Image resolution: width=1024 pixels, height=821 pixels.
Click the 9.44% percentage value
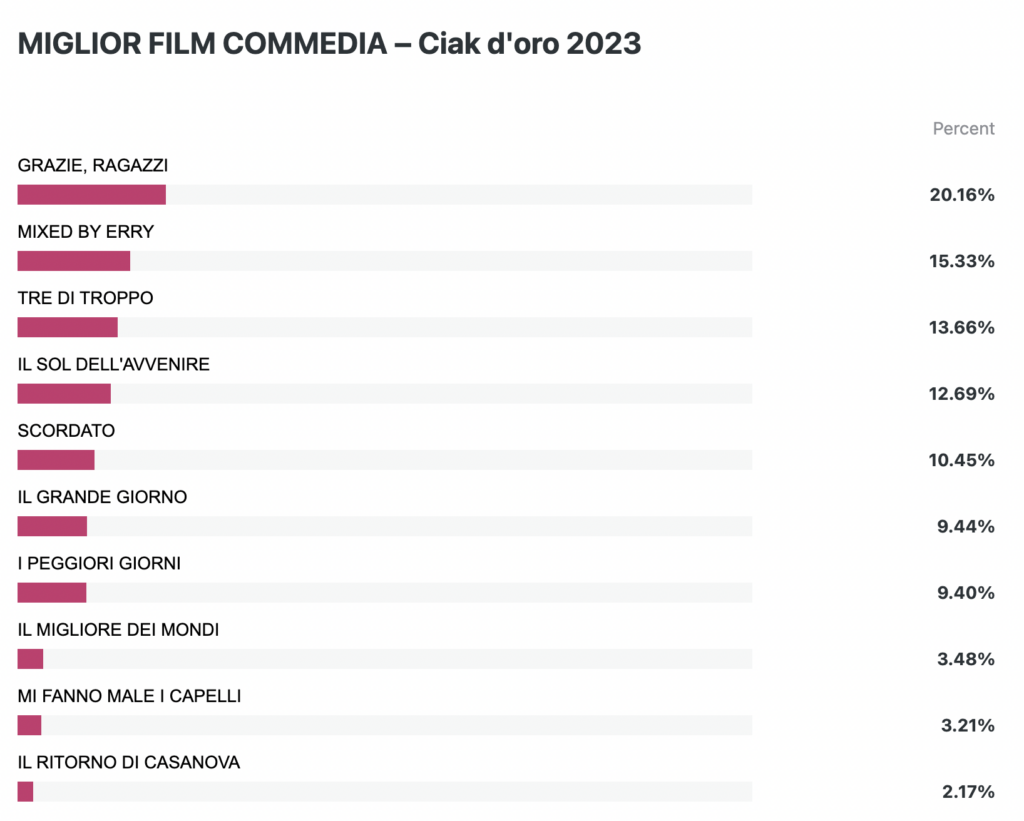(x=966, y=526)
